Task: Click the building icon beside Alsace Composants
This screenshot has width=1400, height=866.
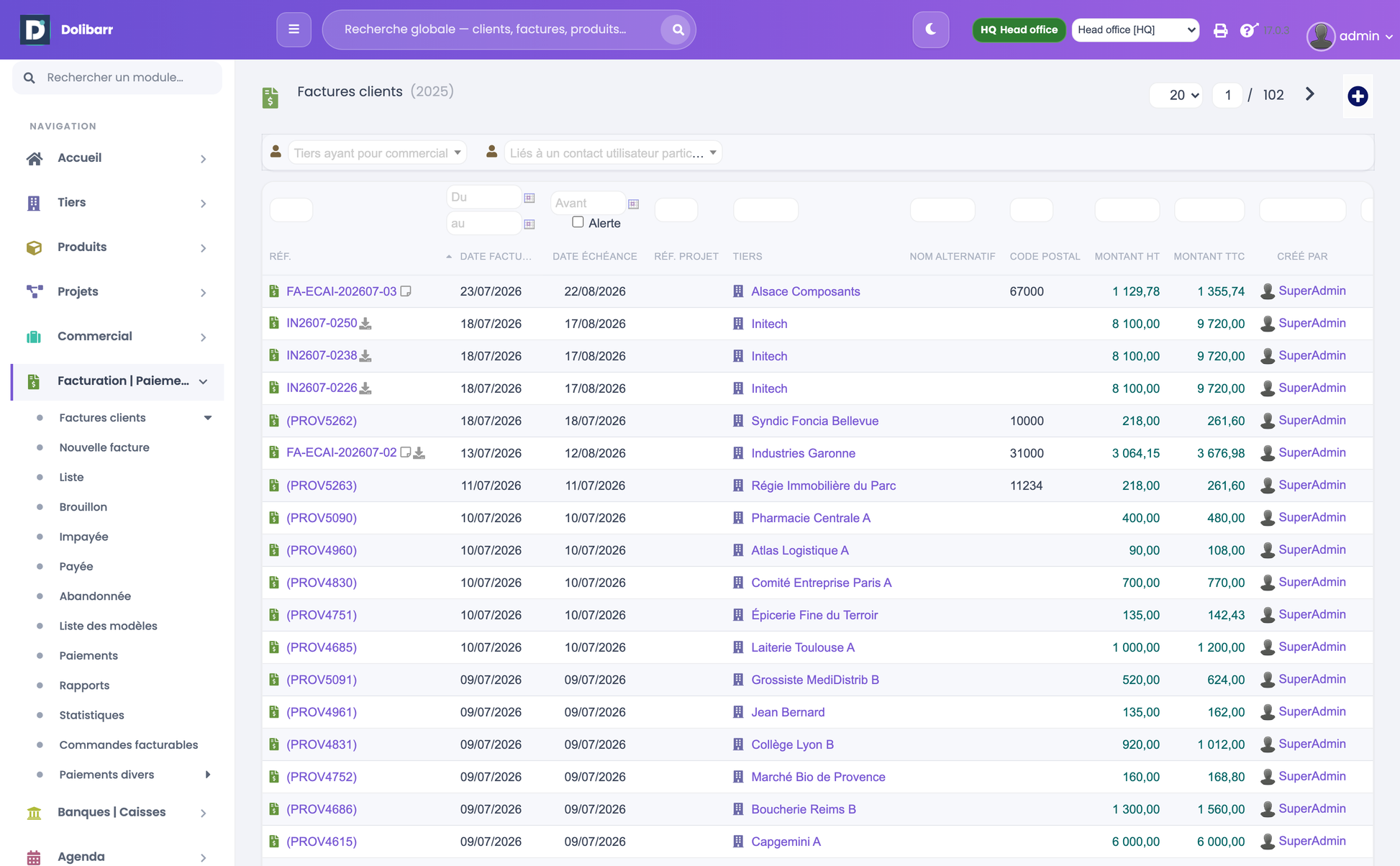Action: (738, 291)
